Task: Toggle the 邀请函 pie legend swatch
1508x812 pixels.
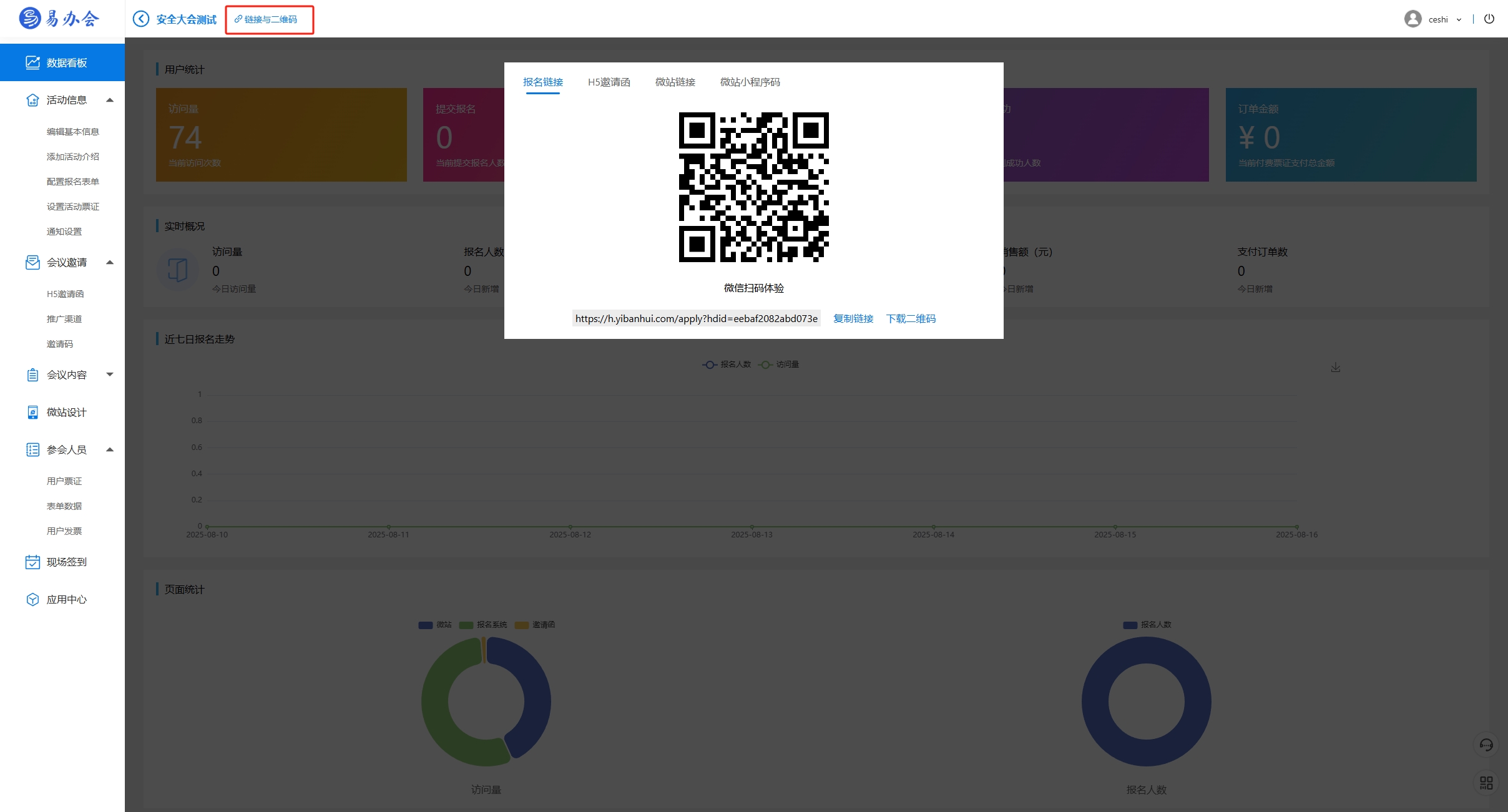Action: (522, 625)
